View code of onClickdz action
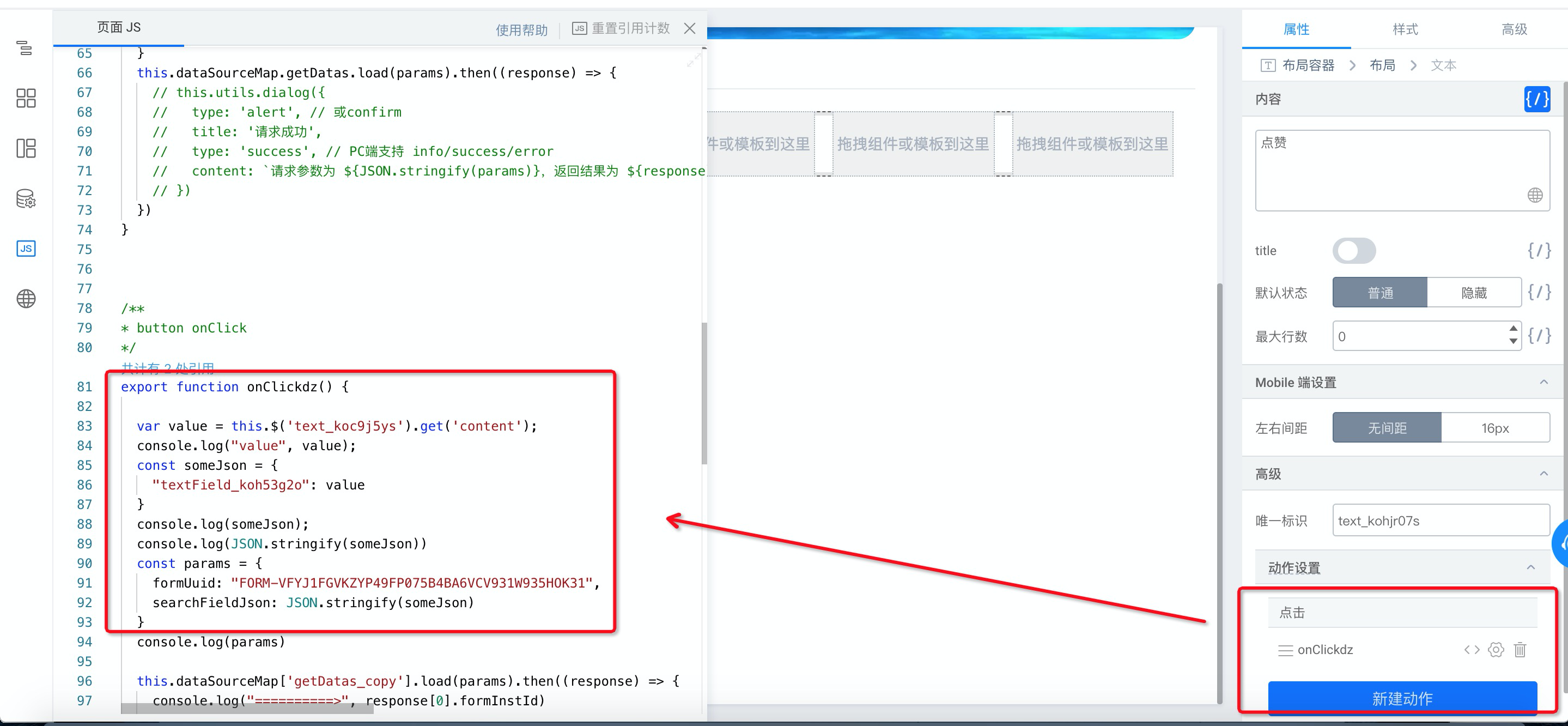 (x=1471, y=650)
